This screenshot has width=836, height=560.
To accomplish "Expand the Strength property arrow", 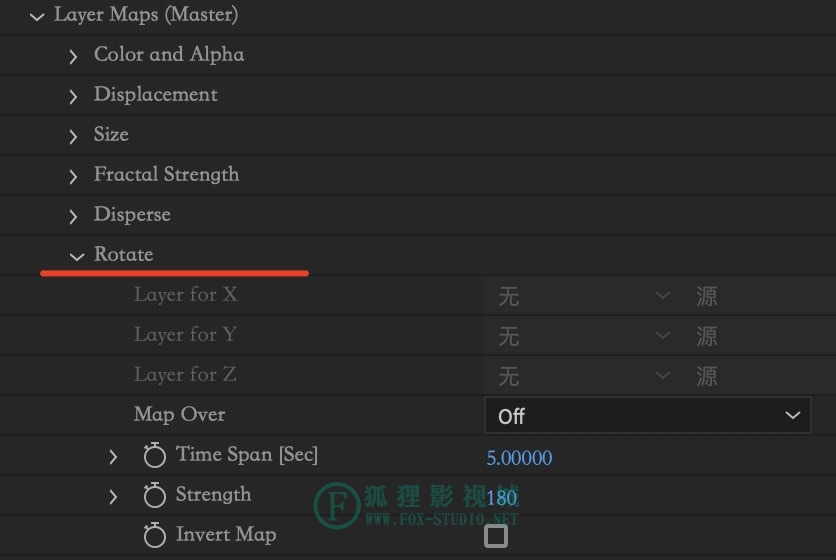I will click(x=113, y=497).
